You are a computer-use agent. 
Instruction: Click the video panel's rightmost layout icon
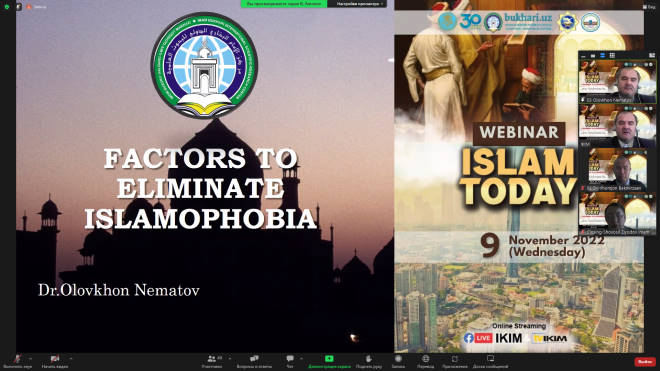coord(652,56)
